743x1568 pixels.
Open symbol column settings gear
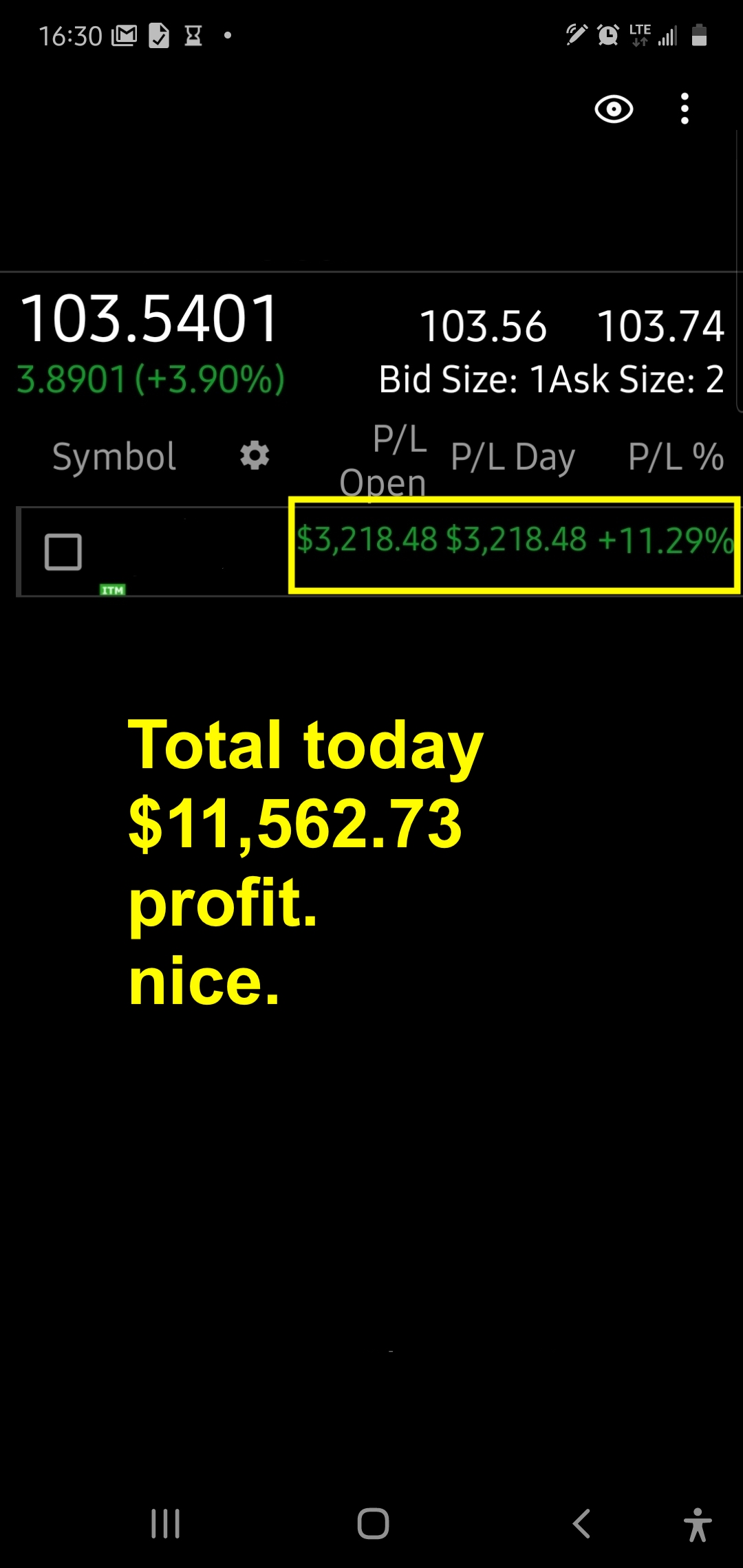pyautogui.click(x=255, y=455)
